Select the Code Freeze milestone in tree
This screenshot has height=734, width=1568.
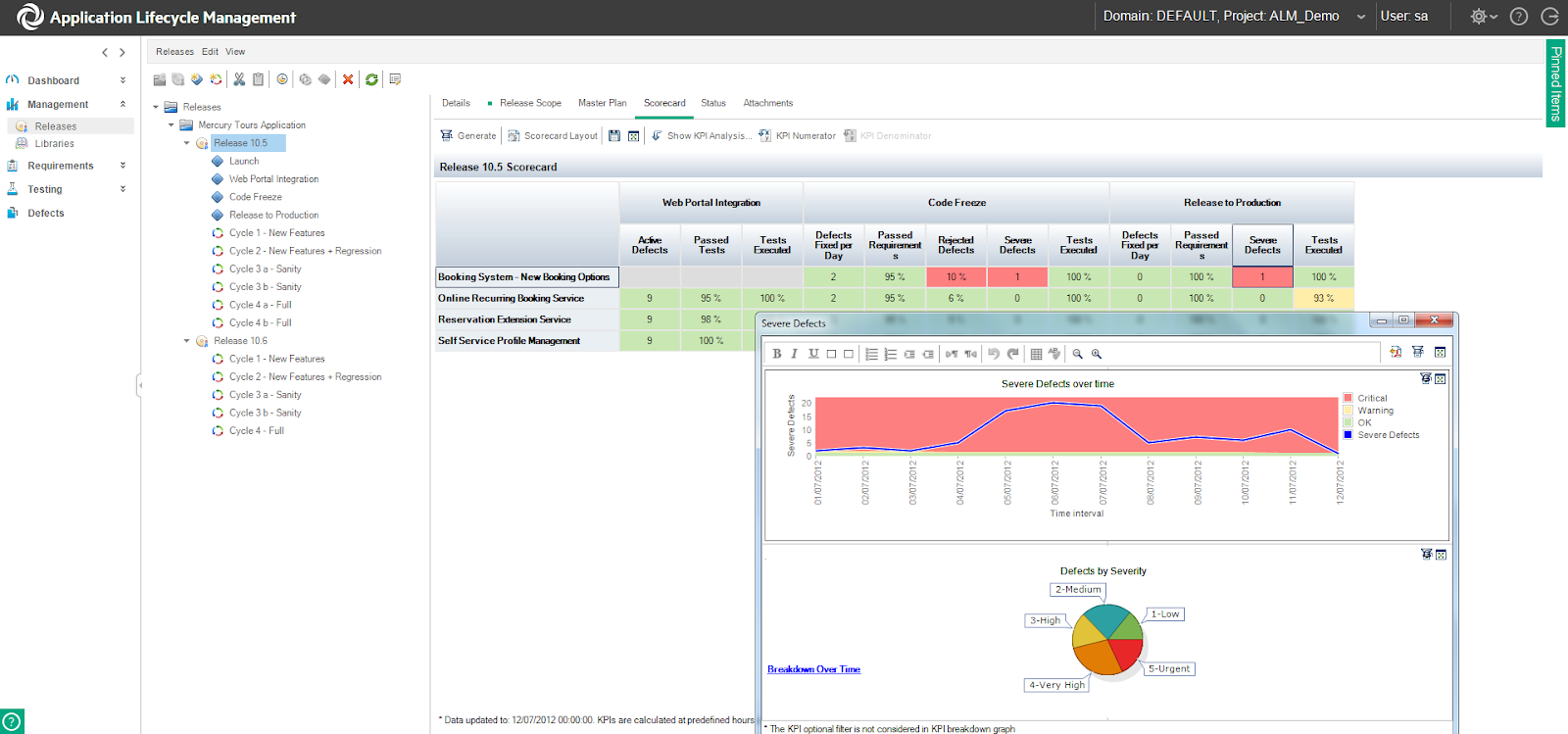pos(255,197)
